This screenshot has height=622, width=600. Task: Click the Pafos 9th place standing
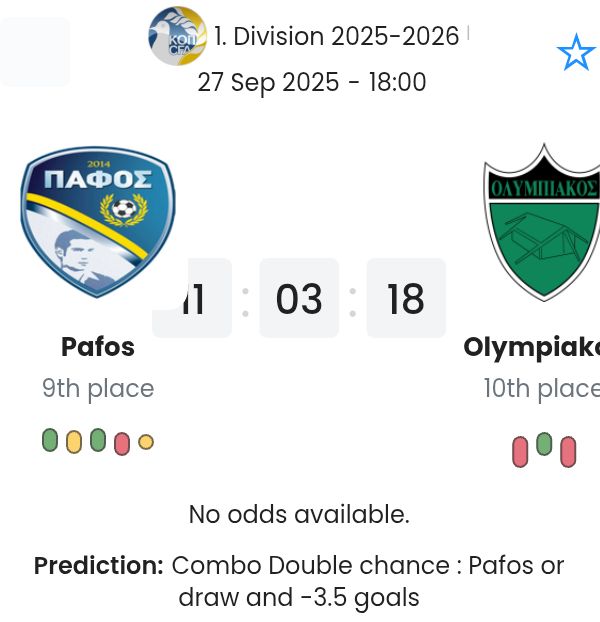tap(98, 388)
